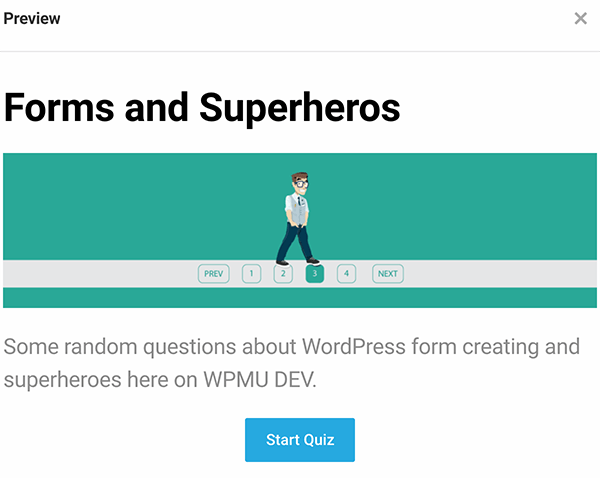Click the word "Forms" in the heading

57,107
